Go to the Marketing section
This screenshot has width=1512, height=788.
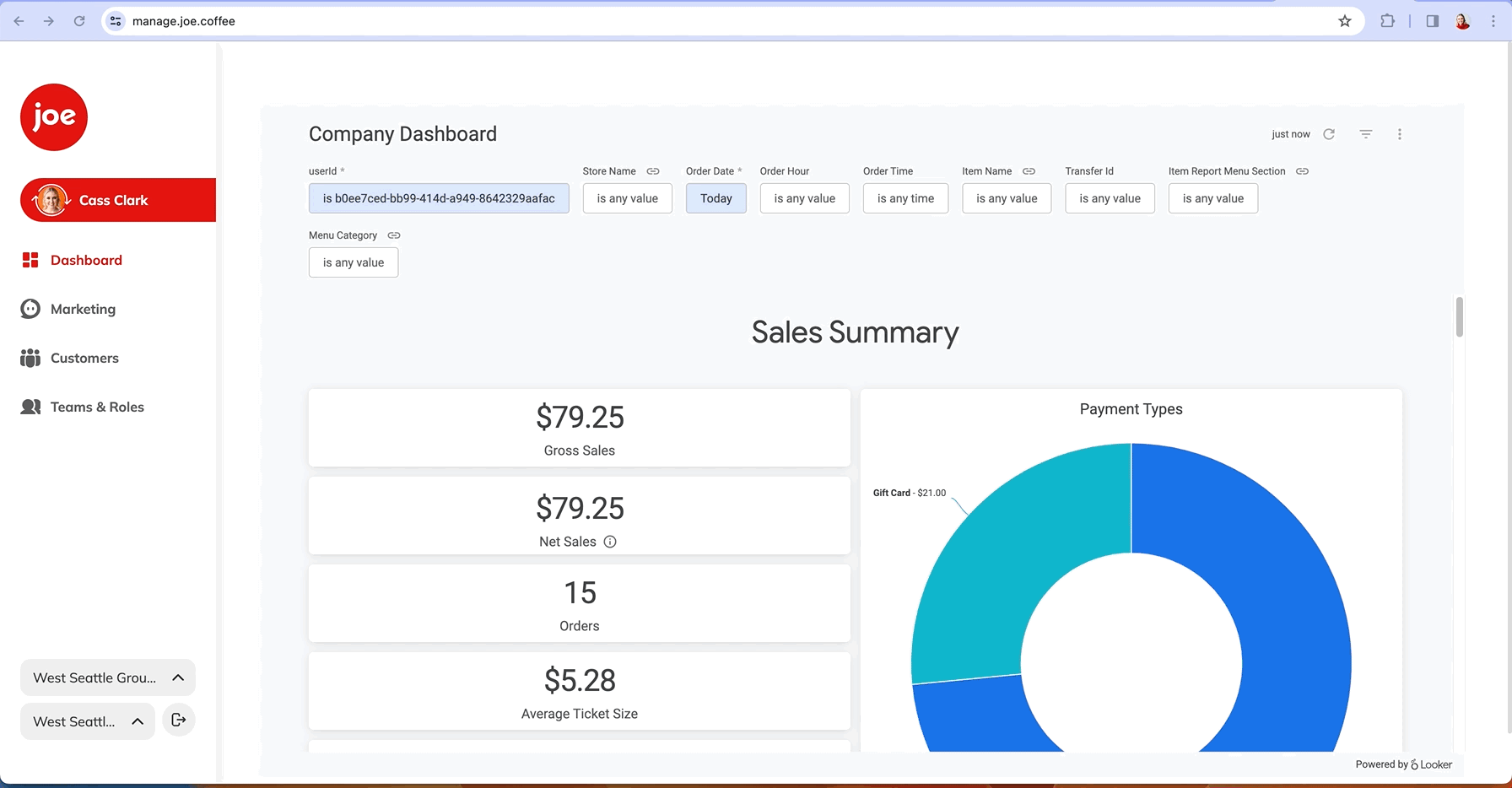click(83, 309)
